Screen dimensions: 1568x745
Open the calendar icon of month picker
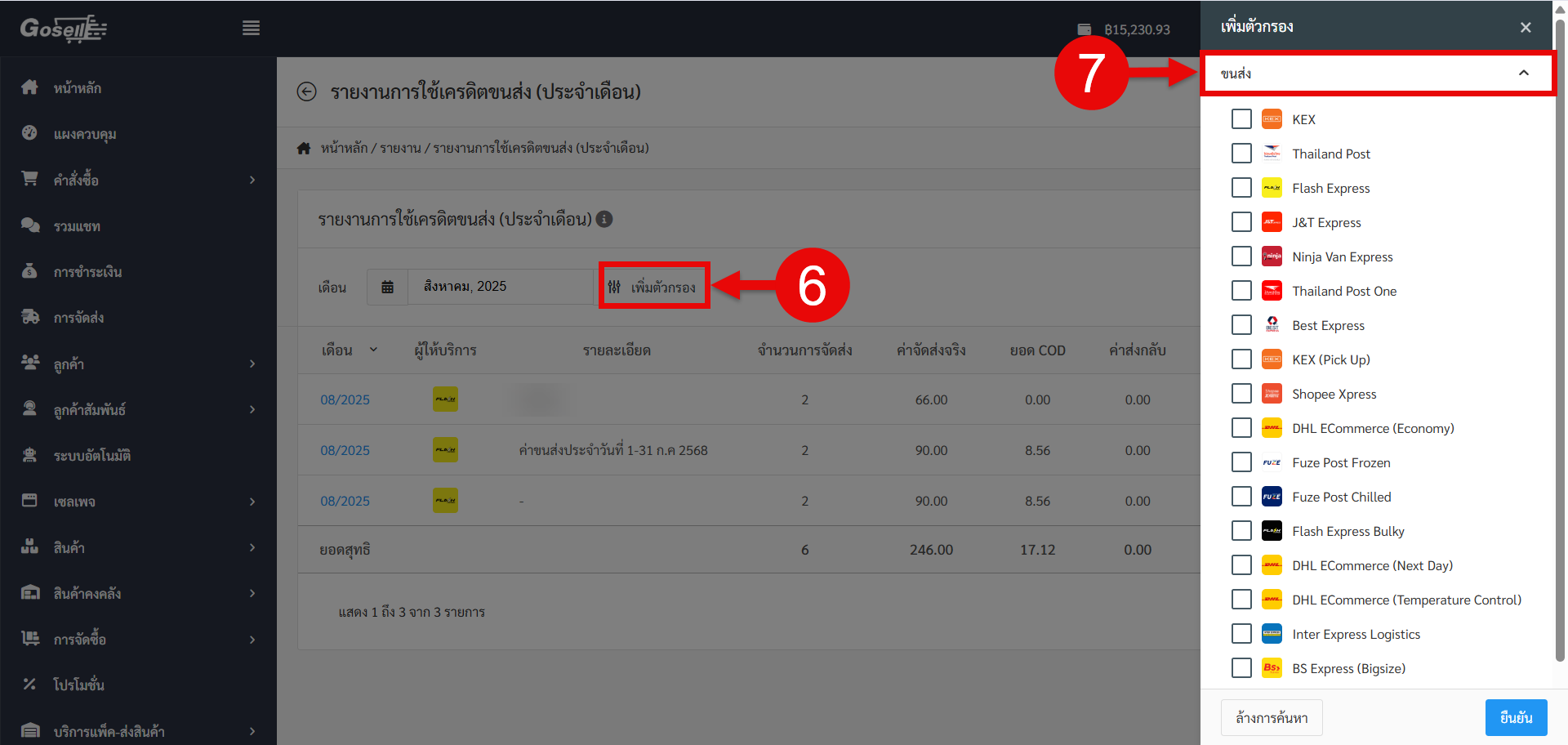pos(387,287)
